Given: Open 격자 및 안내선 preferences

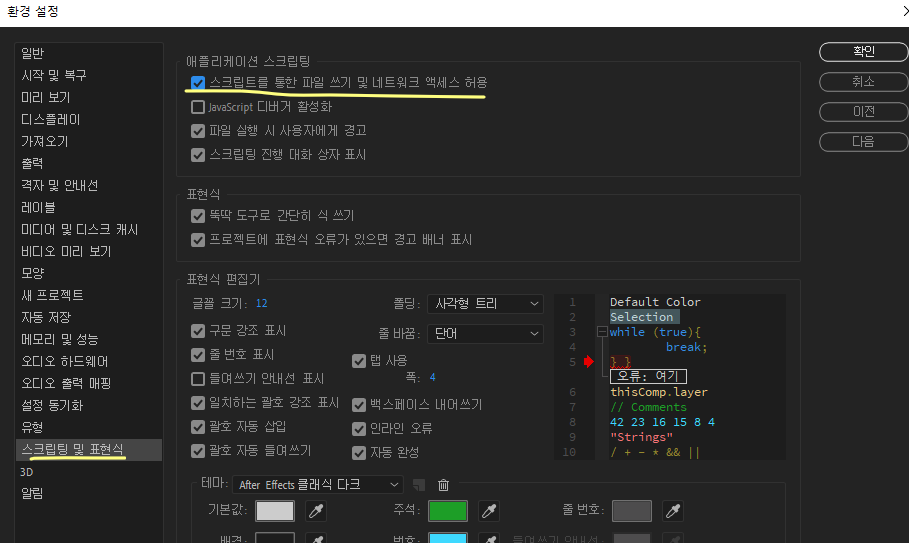Looking at the screenshot, I should 88,185.
